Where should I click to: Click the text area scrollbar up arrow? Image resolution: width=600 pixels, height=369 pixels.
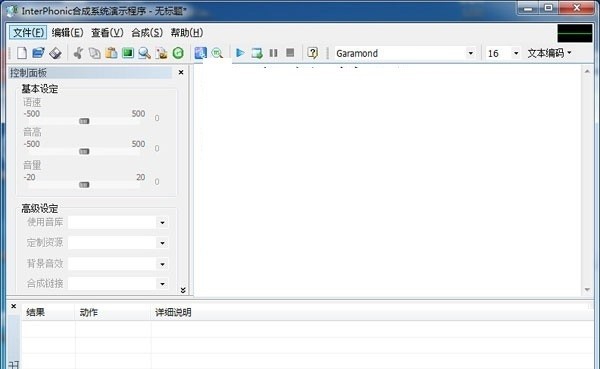pos(587,71)
